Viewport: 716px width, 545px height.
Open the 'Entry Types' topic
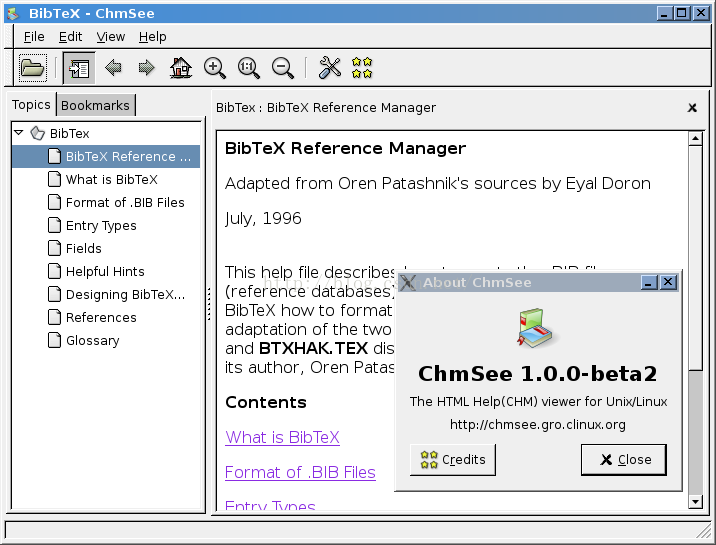(101, 225)
